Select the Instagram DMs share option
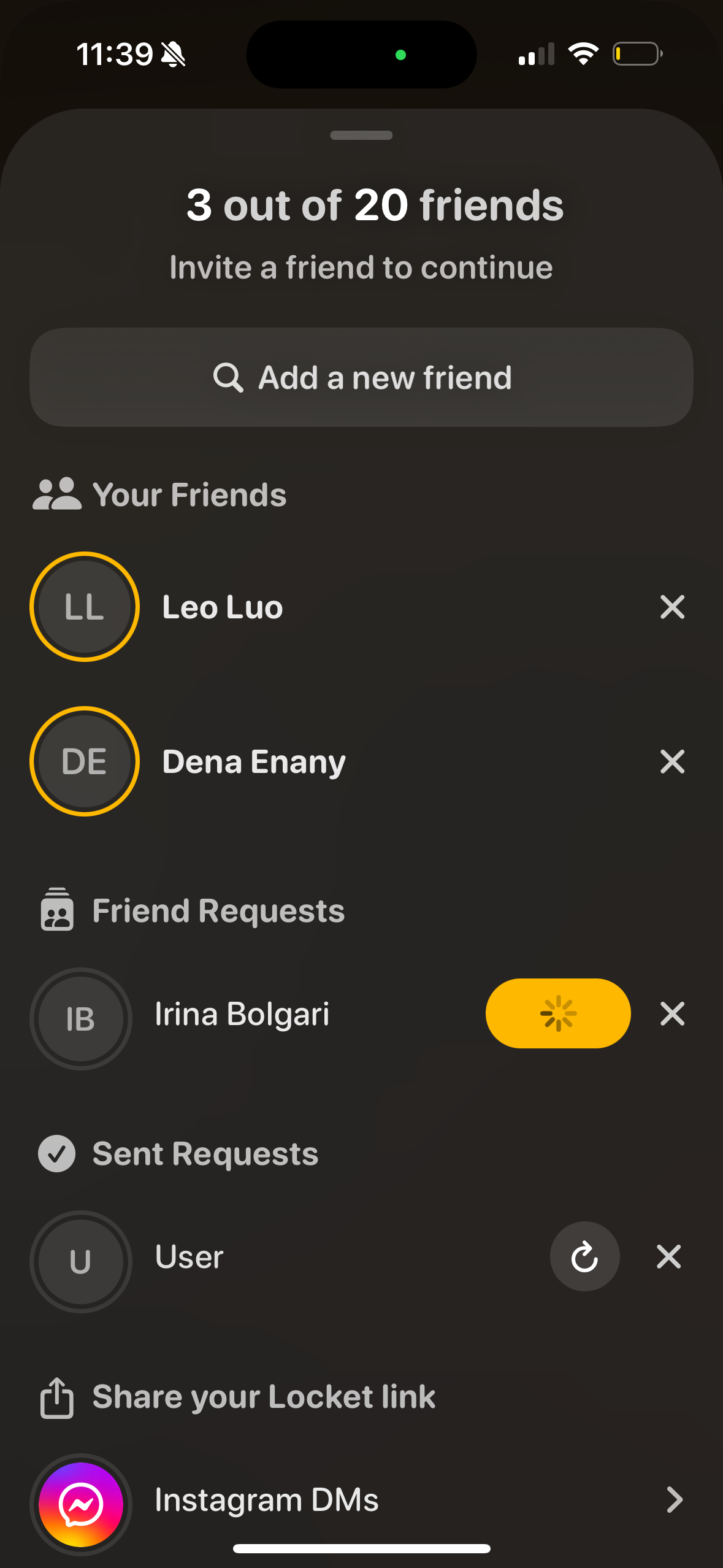The height and width of the screenshot is (1568, 723). 267,1500
